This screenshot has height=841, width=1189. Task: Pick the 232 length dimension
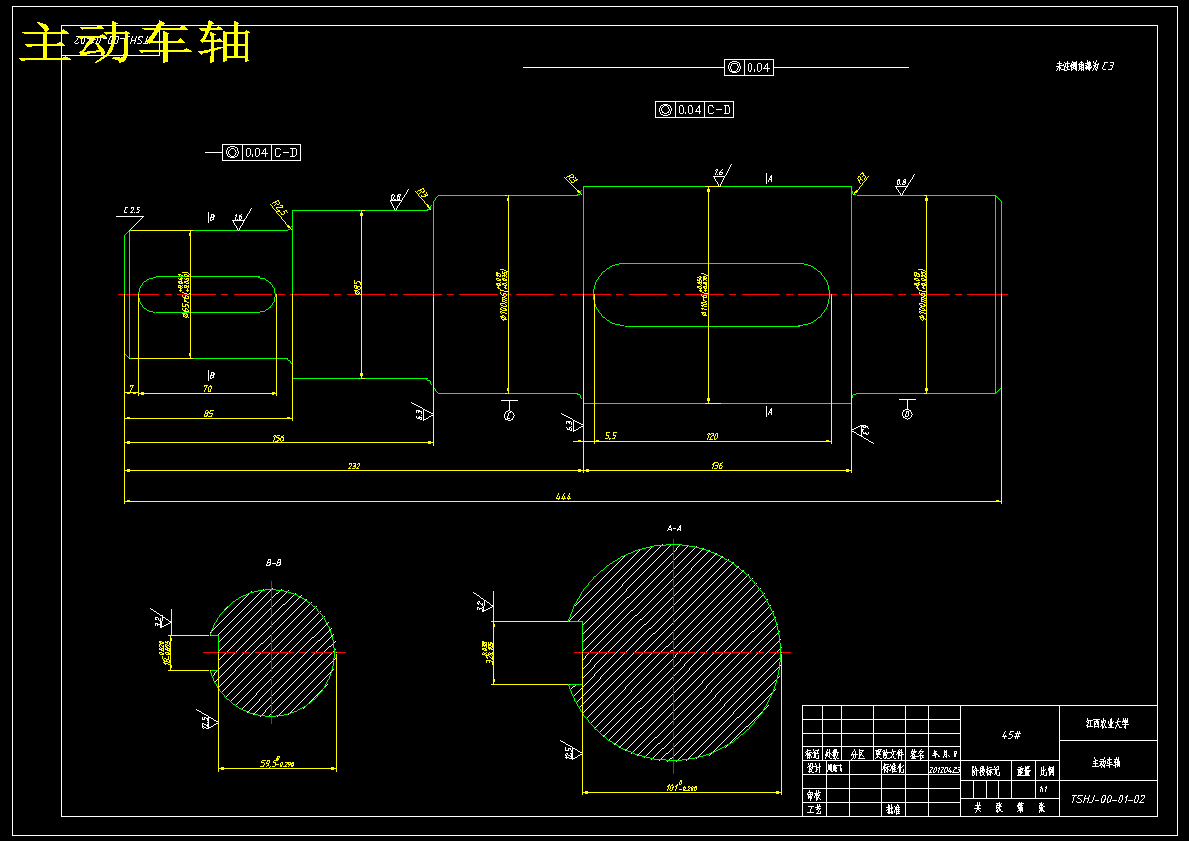(354, 466)
